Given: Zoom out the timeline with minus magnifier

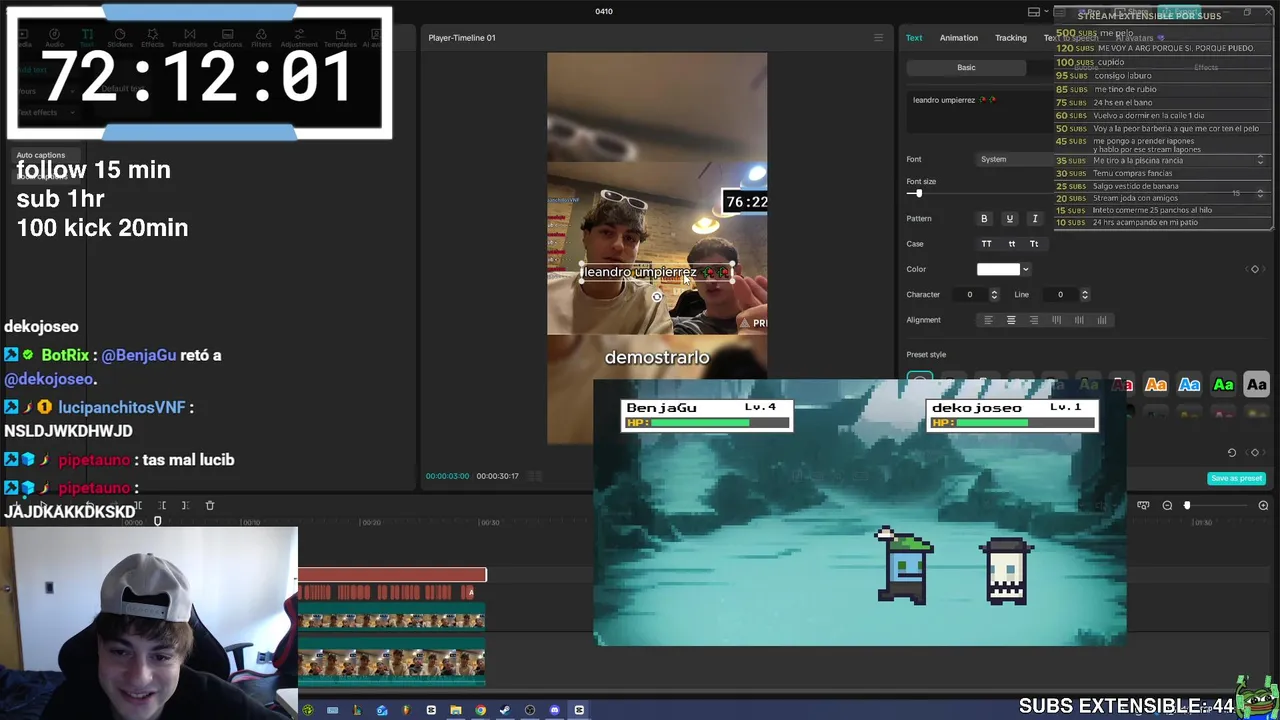Looking at the screenshot, I should (1167, 506).
